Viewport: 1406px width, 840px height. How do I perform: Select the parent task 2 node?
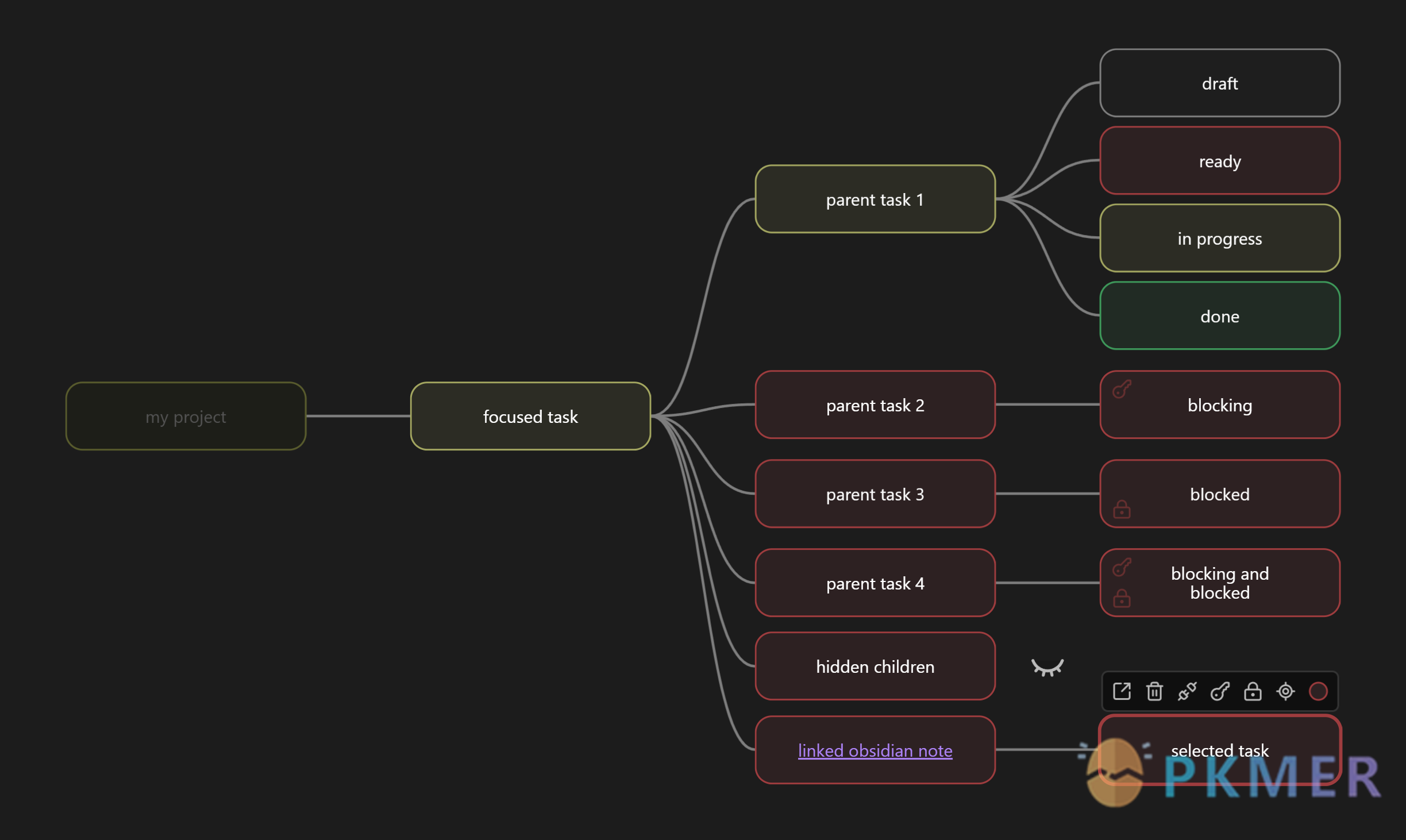(x=875, y=404)
